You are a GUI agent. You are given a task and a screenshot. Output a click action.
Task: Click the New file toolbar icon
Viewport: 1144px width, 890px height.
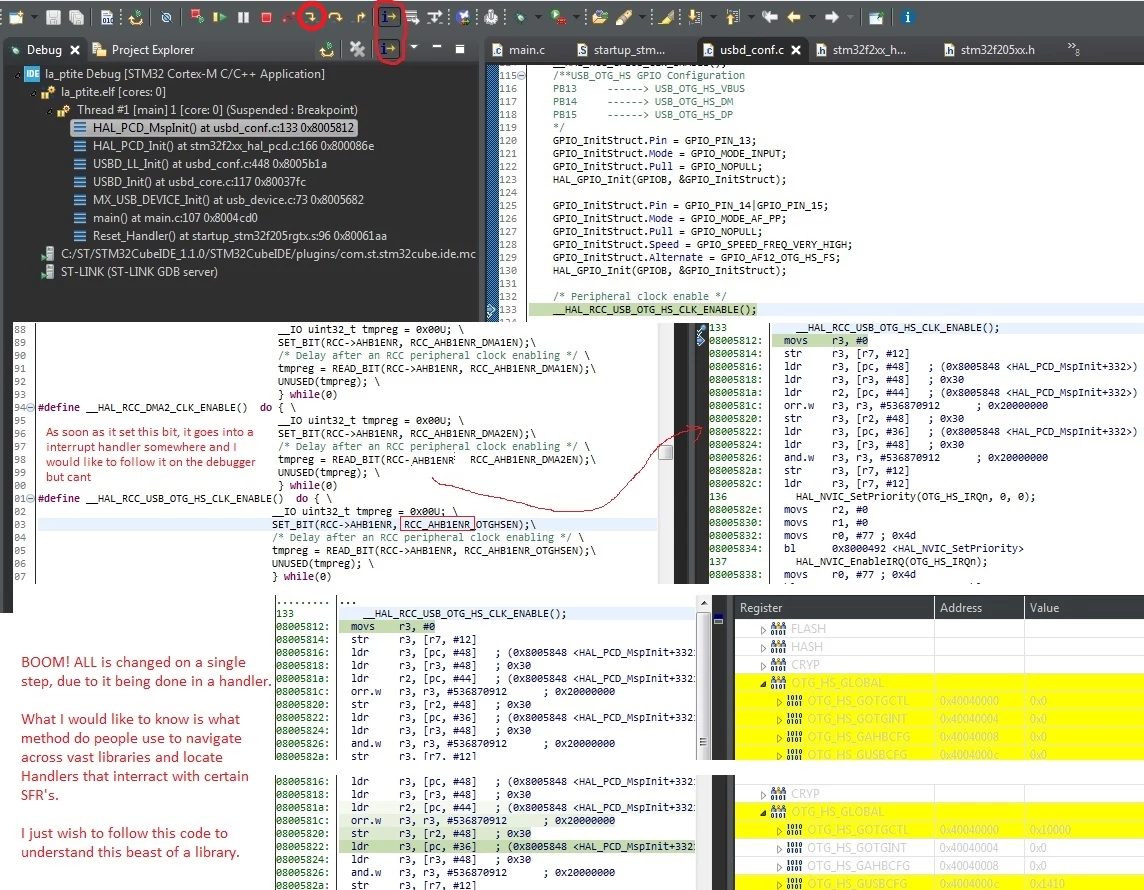point(15,17)
